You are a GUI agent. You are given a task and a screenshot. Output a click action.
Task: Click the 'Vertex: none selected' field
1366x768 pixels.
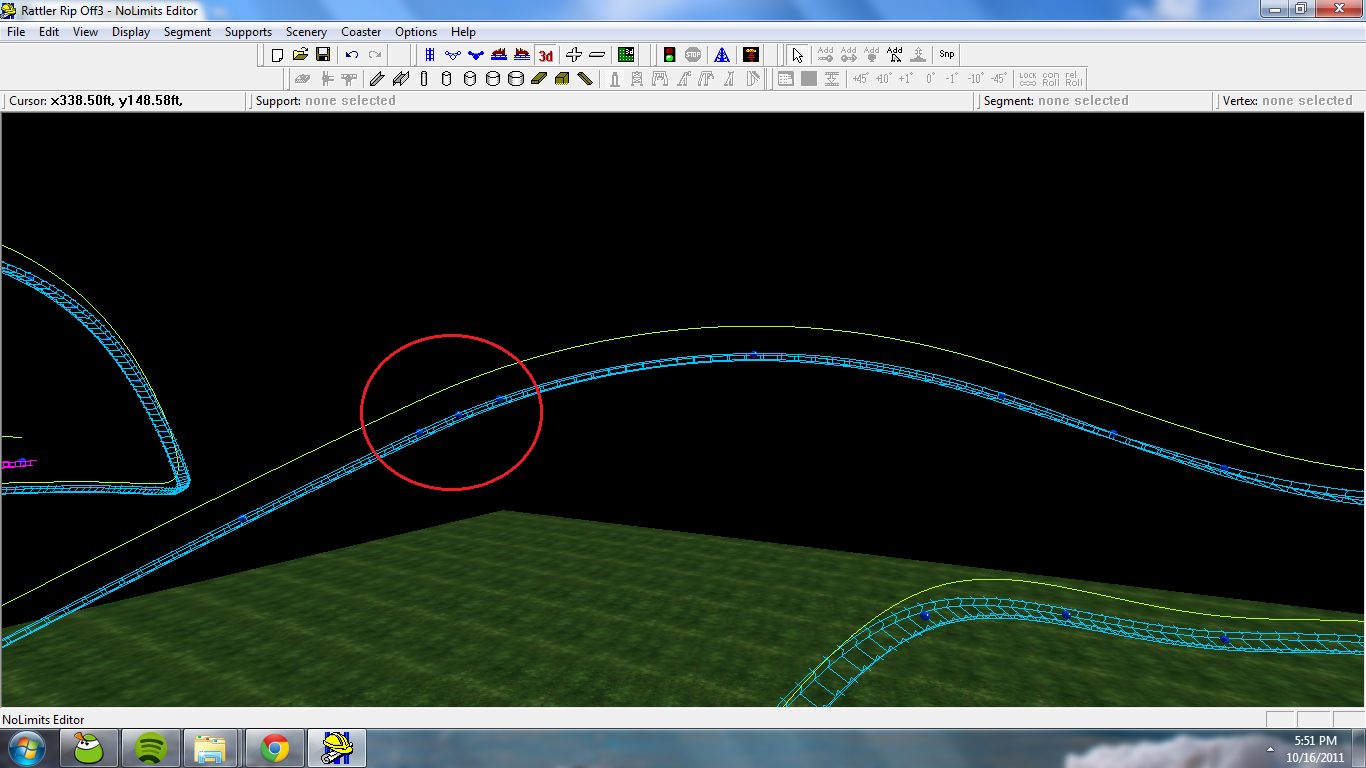tap(1290, 101)
